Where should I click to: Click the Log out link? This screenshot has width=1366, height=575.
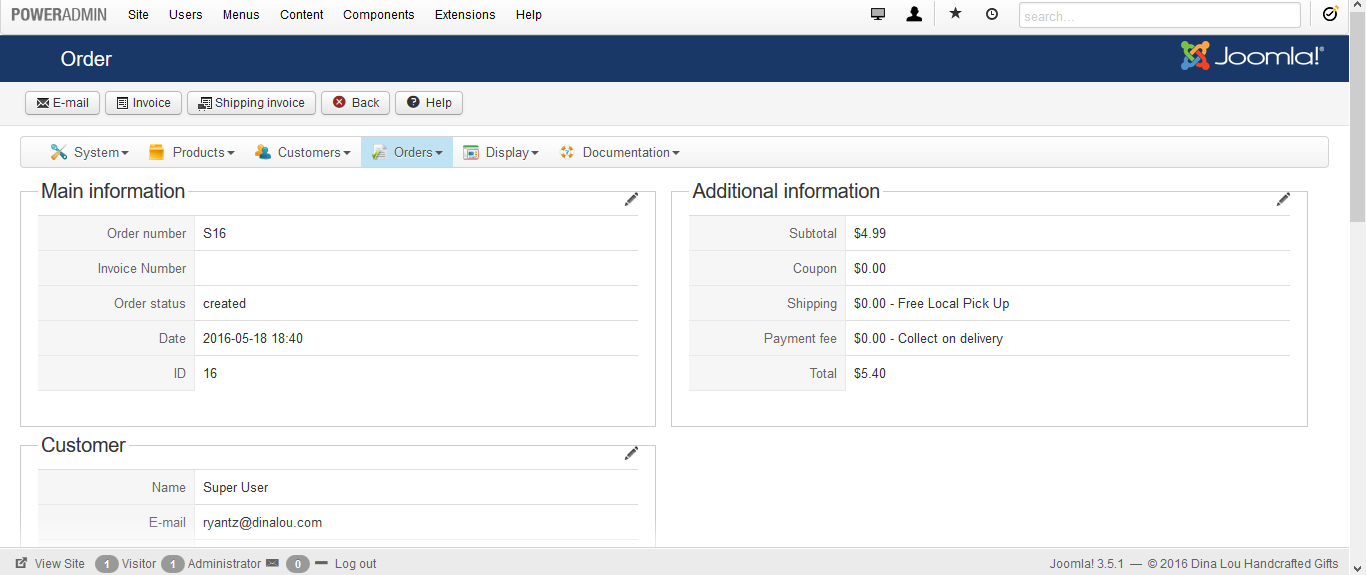click(x=355, y=563)
